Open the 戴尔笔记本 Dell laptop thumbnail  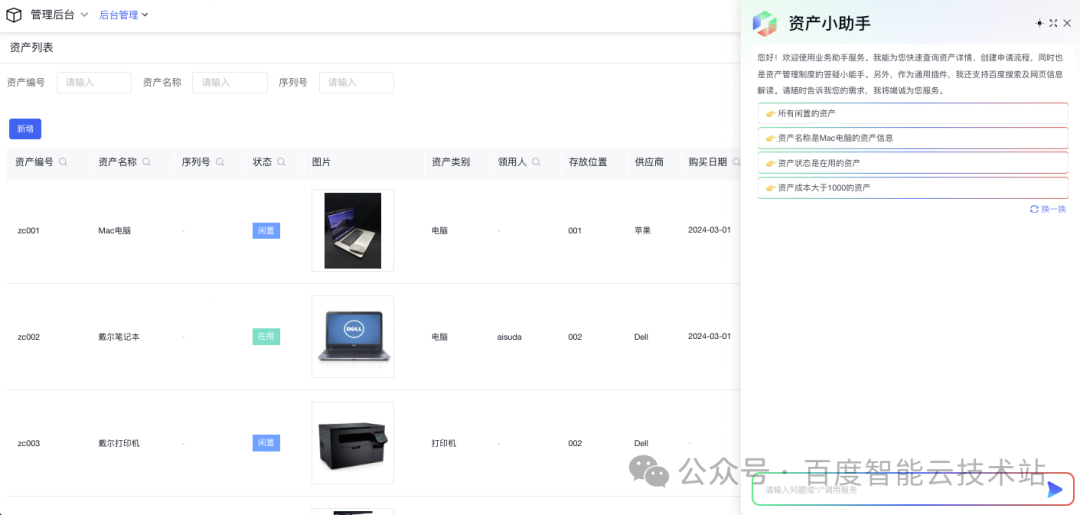tap(353, 337)
